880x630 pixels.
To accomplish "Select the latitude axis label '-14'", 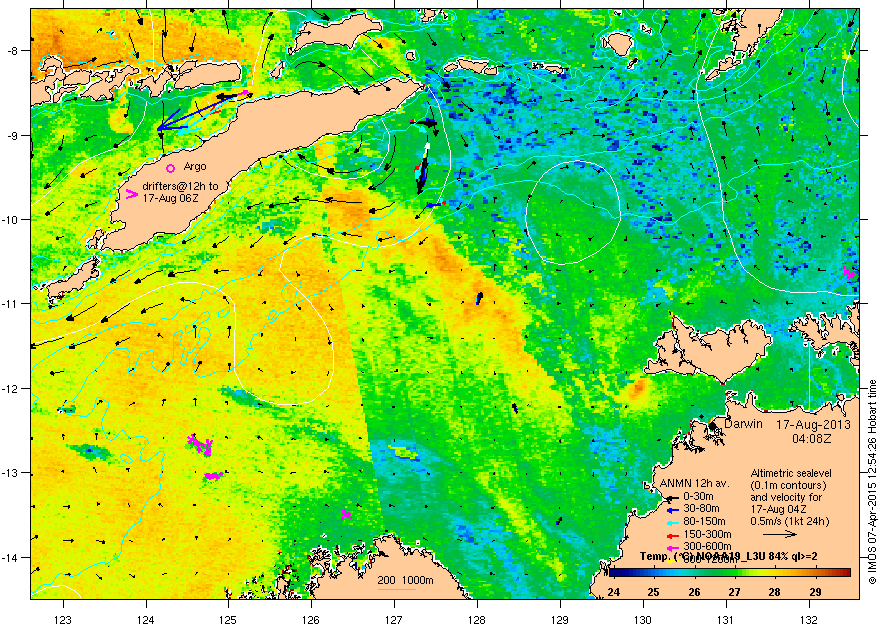I will (11, 557).
